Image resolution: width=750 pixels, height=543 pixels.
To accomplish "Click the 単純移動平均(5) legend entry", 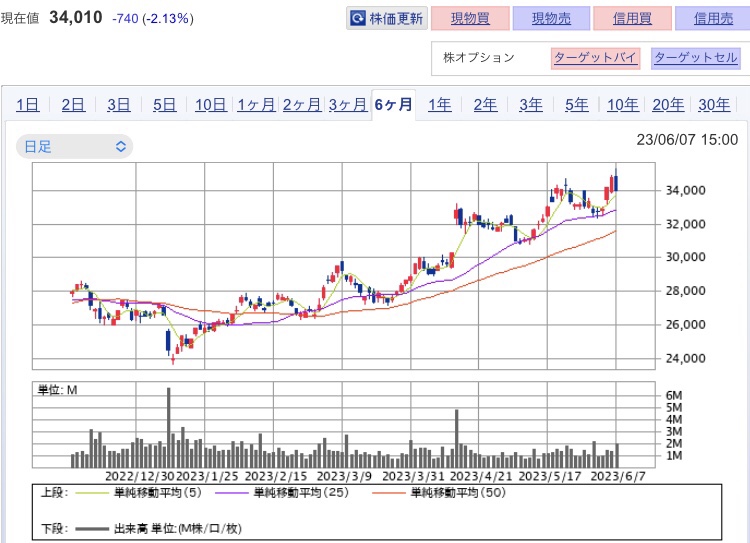I will [x=138, y=493].
